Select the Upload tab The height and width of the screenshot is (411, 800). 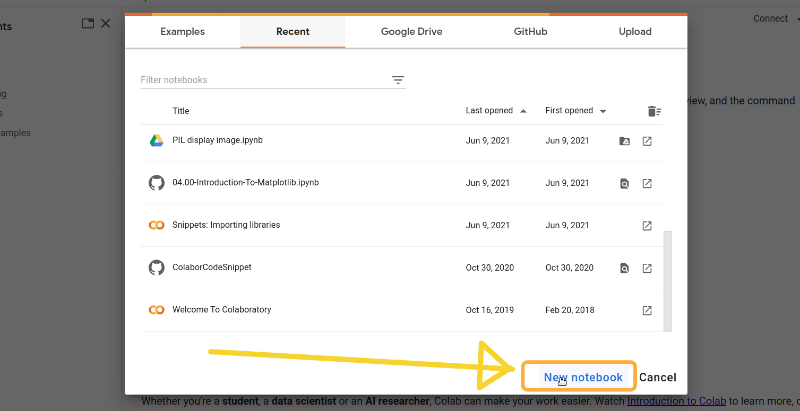pos(635,32)
